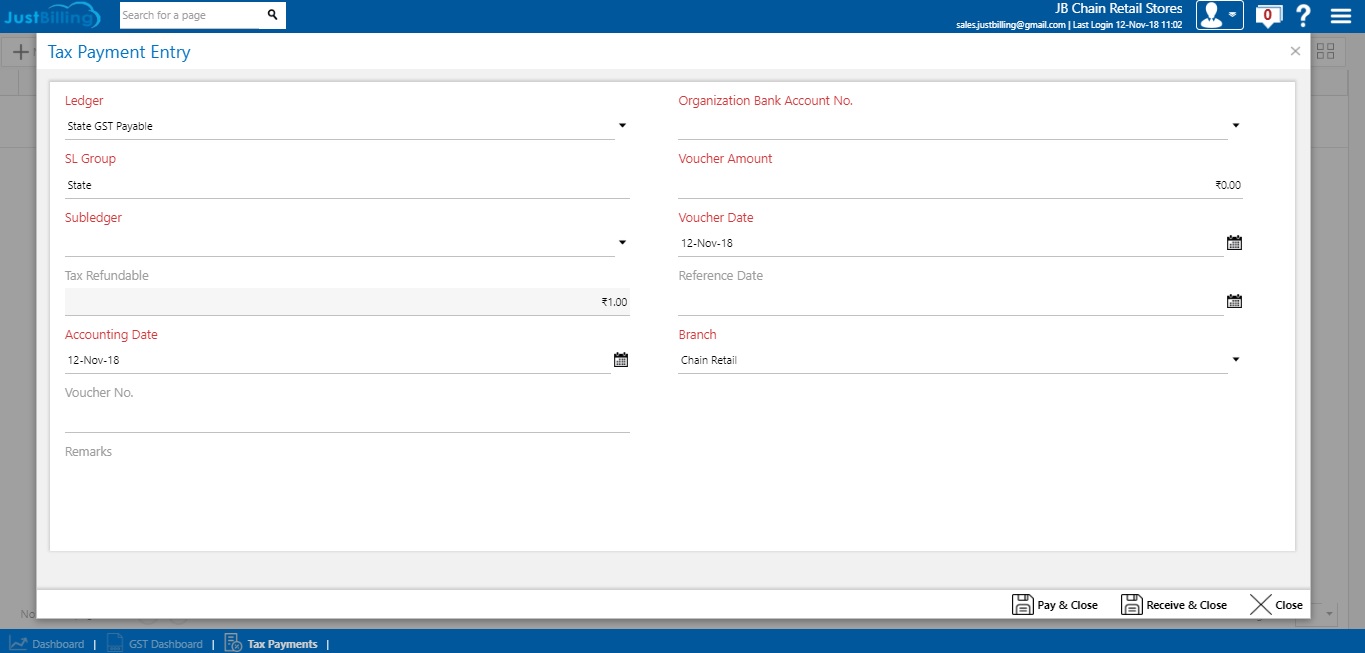Click the Accounting Date input field
Viewport: 1365px width, 653px height.
click(x=337, y=360)
